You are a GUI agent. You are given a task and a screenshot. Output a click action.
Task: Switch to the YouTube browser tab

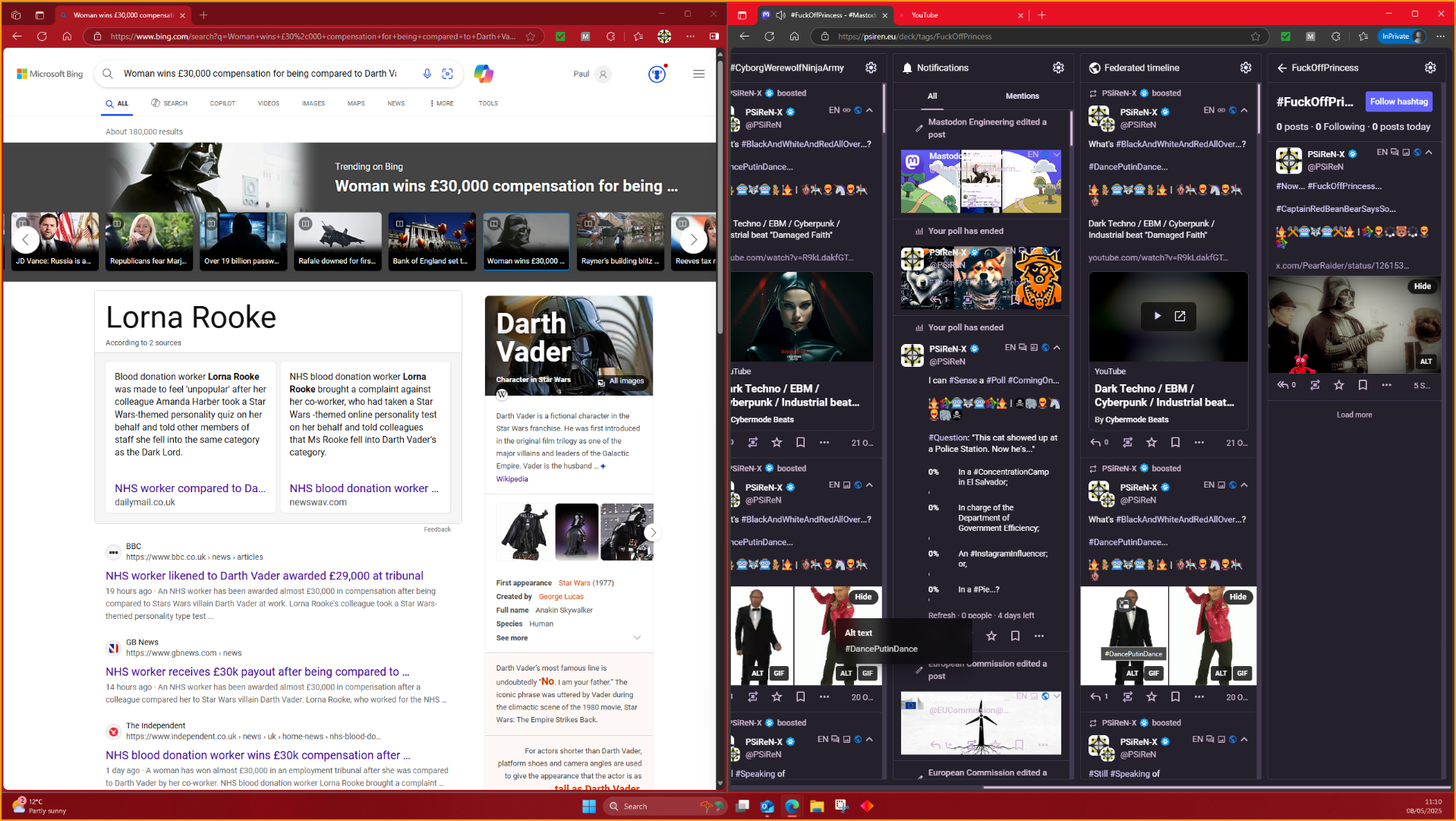(960, 14)
